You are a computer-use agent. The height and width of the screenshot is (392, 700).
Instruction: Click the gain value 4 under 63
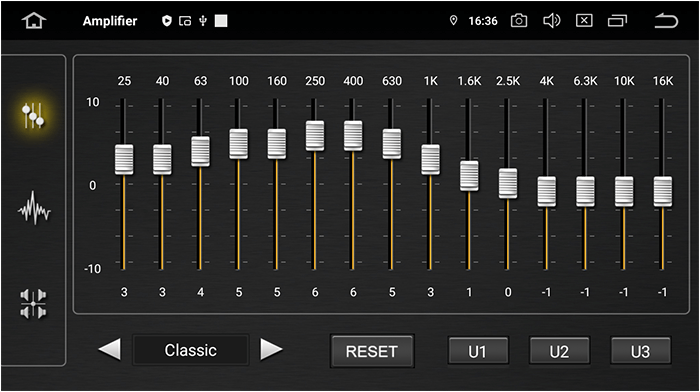(200, 292)
